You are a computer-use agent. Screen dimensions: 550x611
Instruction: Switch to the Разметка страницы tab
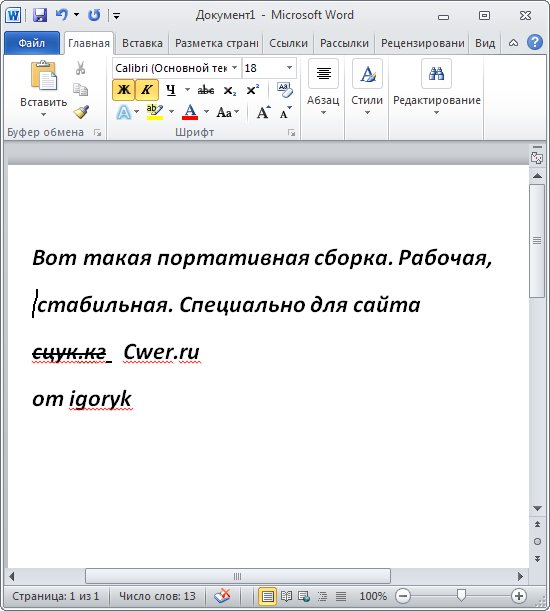[x=216, y=43]
